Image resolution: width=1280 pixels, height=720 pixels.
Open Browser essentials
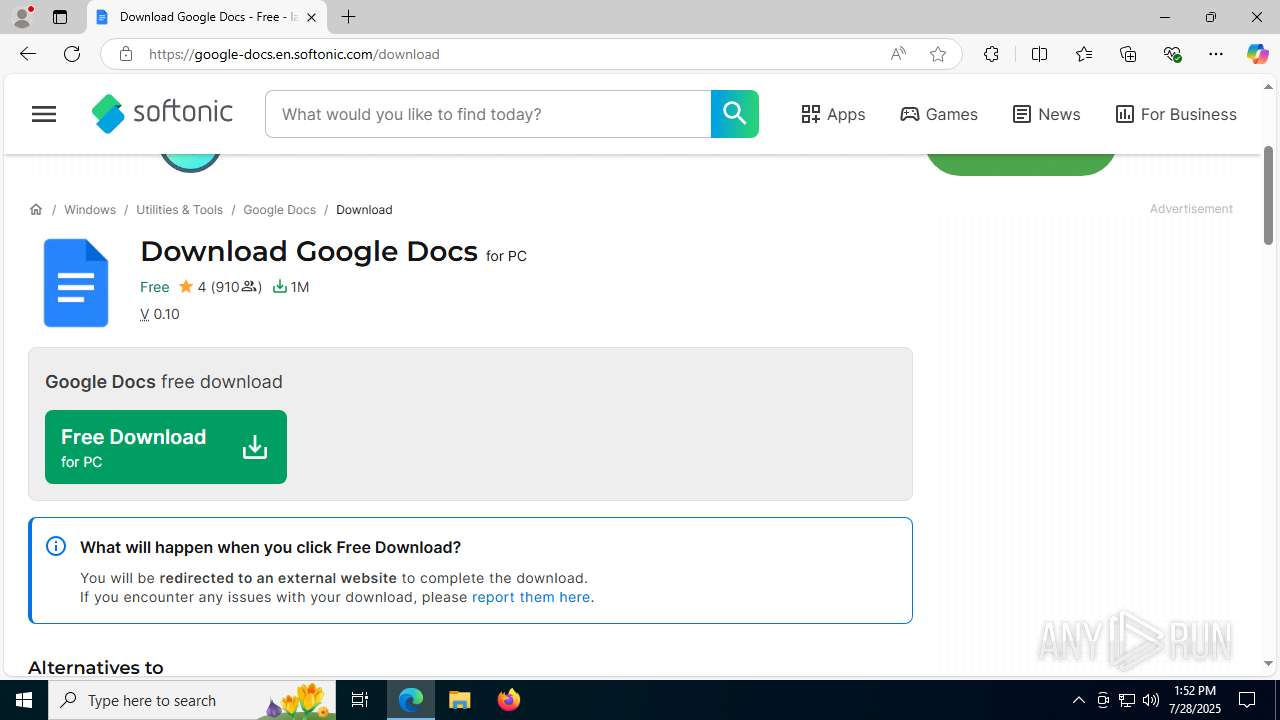(x=1172, y=54)
